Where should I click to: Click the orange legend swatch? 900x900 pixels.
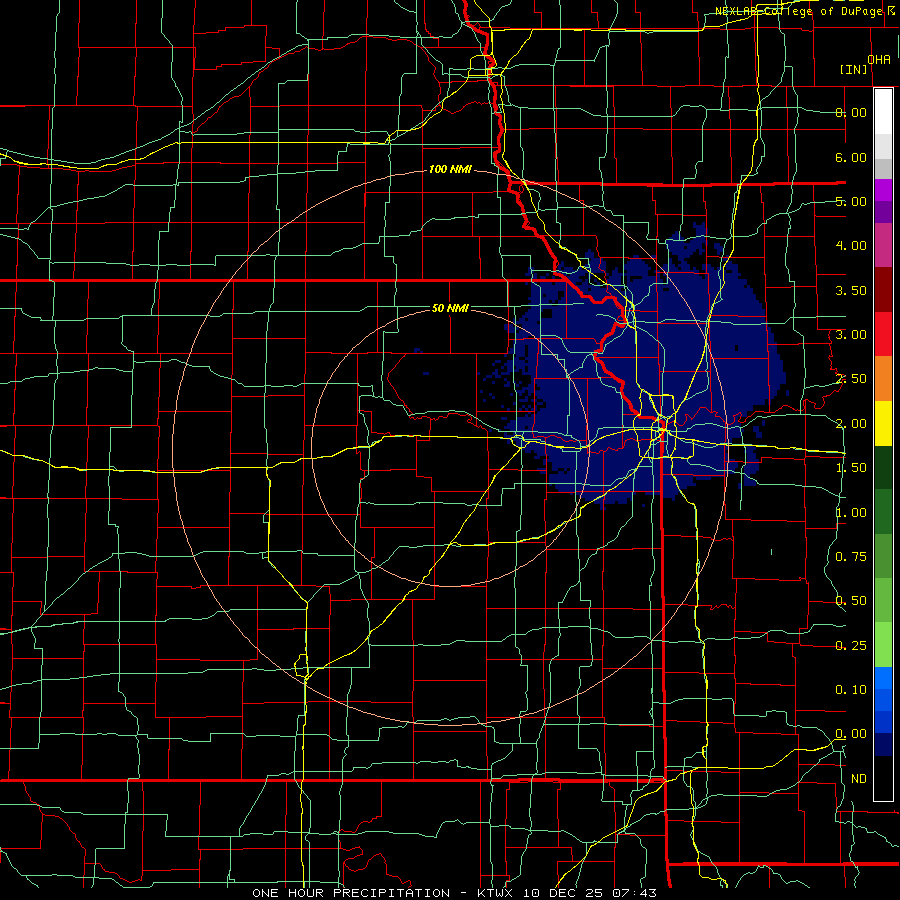(x=883, y=379)
